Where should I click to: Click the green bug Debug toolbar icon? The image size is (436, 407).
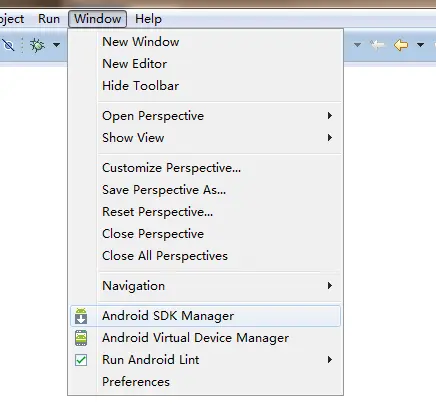pos(37,45)
